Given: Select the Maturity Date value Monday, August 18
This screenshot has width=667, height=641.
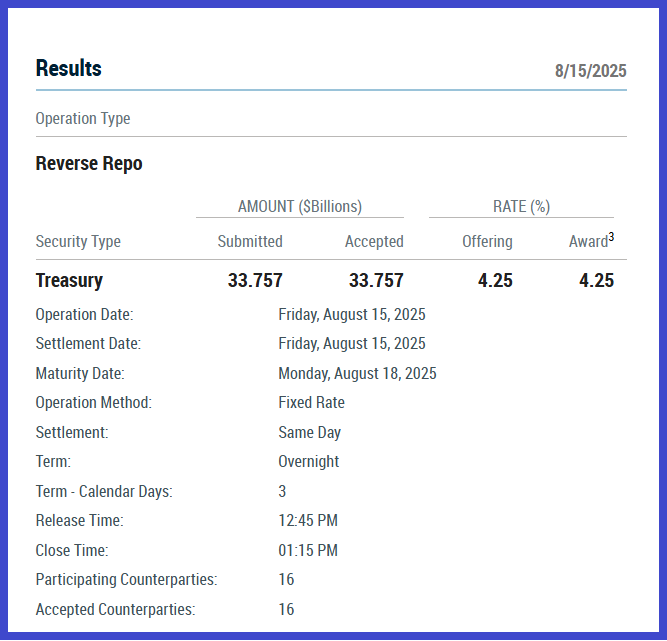Looking at the screenshot, I should pos(357,374).
